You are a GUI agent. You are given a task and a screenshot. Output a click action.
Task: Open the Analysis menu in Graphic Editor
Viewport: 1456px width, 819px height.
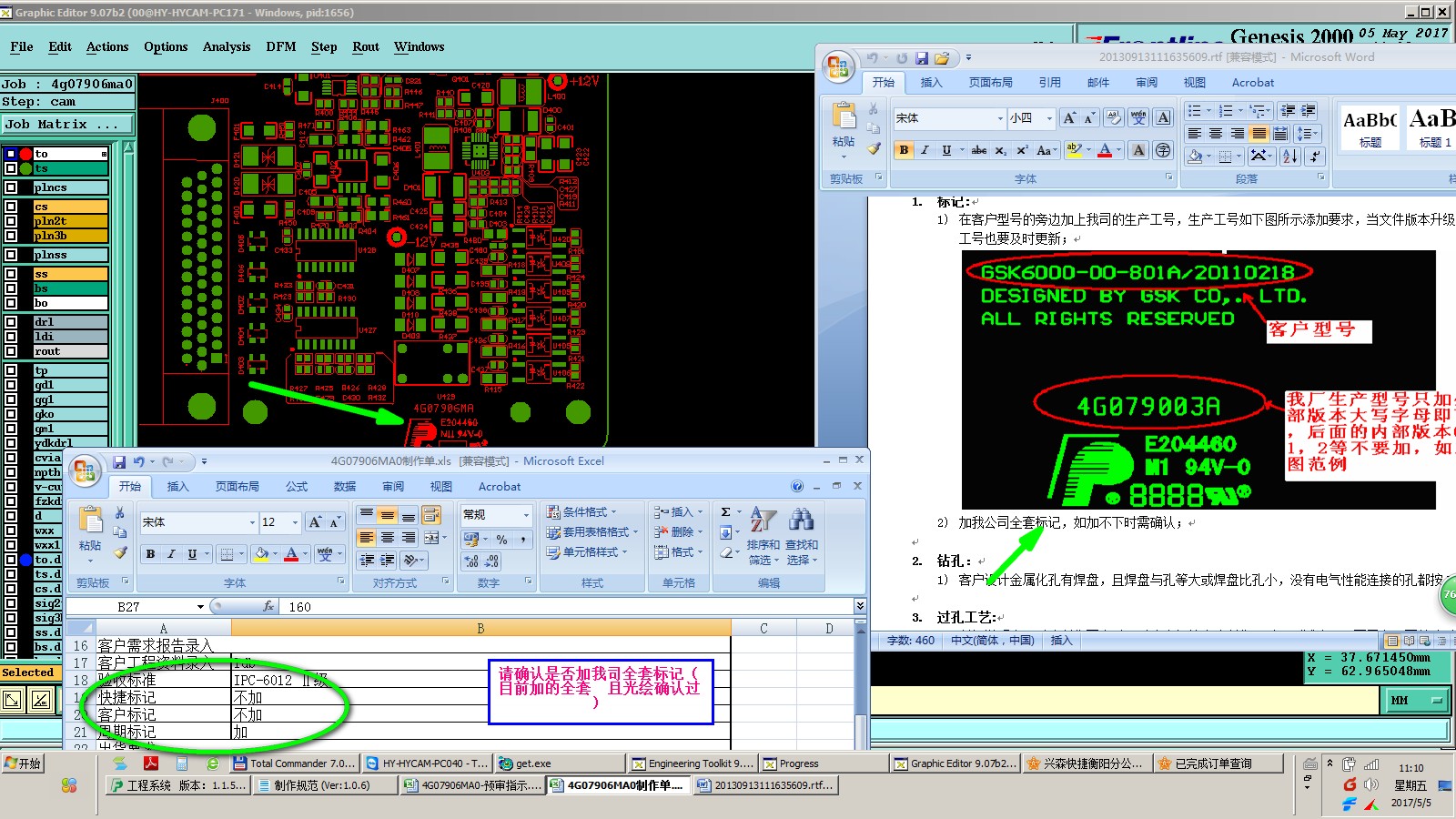click(x=227, y=46)
